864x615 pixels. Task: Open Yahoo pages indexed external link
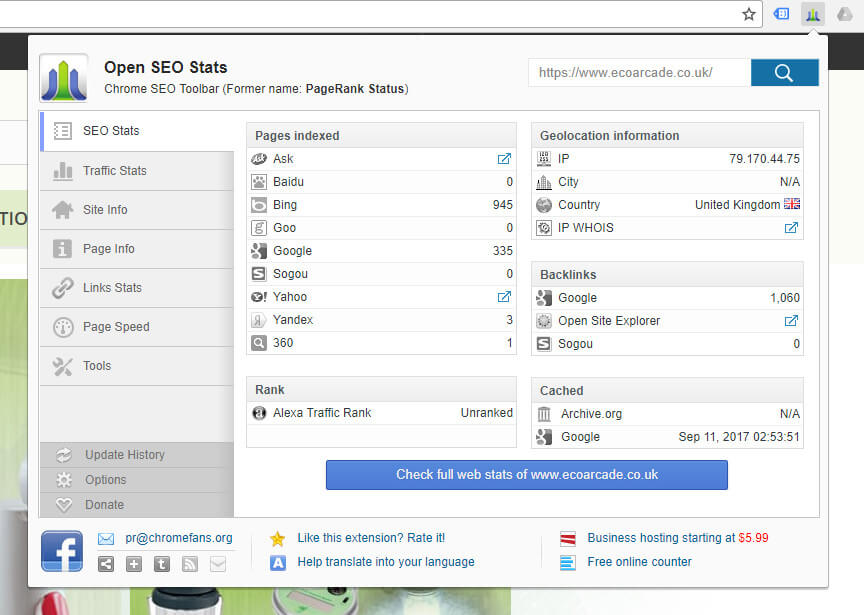click(504, 297)
